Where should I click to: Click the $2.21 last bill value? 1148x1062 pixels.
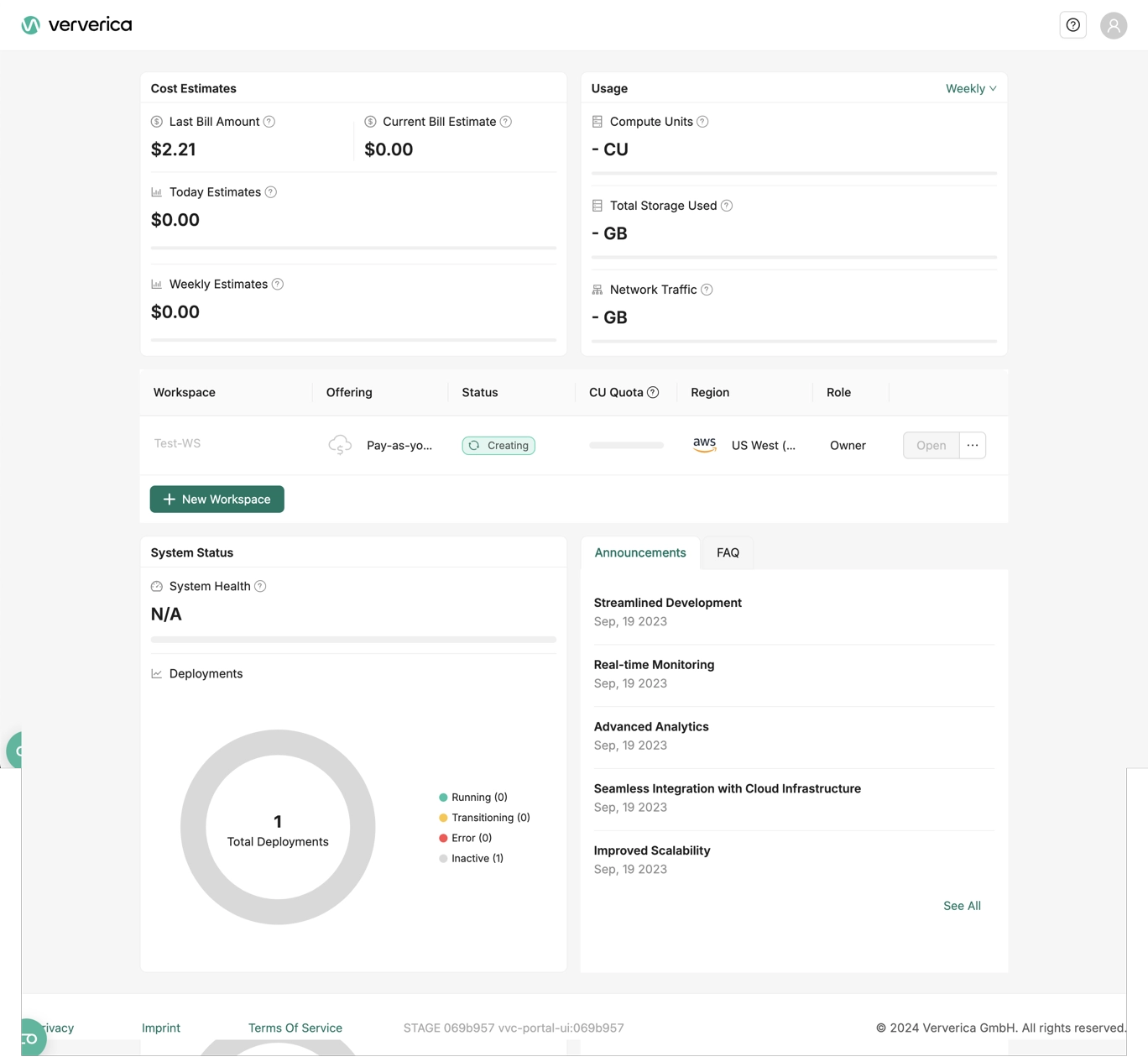[x=174, y=149]
